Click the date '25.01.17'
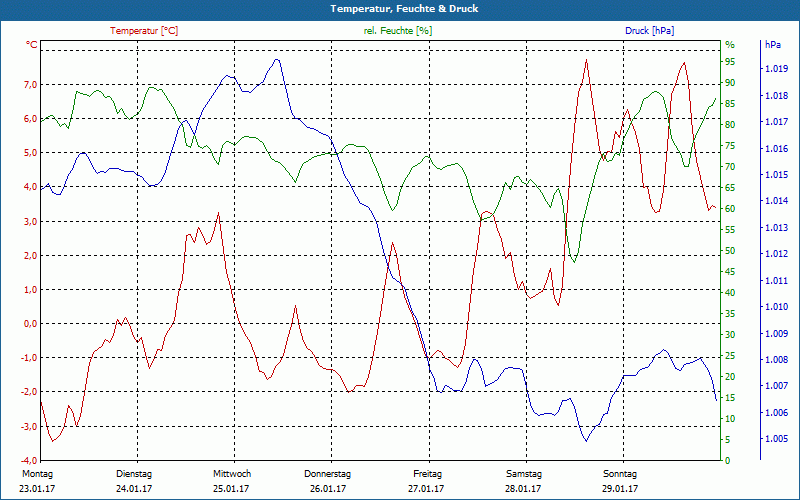This screenshot has height=500, width=800. pyautogui.click(x=231, y=489)
